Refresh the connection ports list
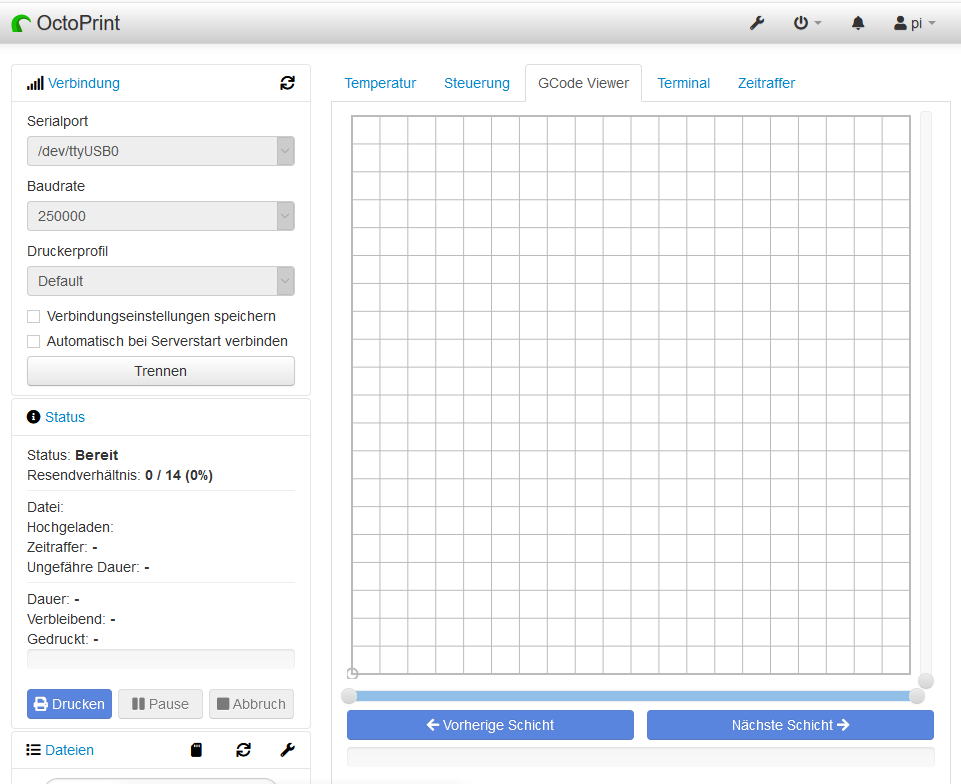 click(x=287, y=83)
